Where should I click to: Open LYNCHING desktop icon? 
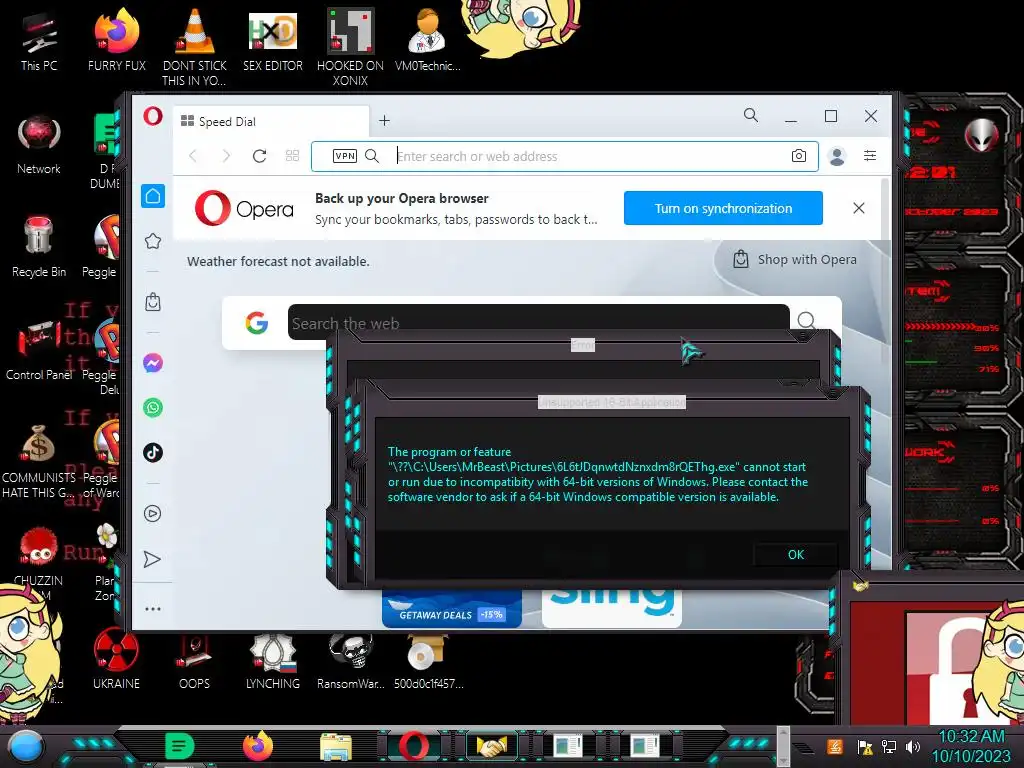tap(273, 660)
